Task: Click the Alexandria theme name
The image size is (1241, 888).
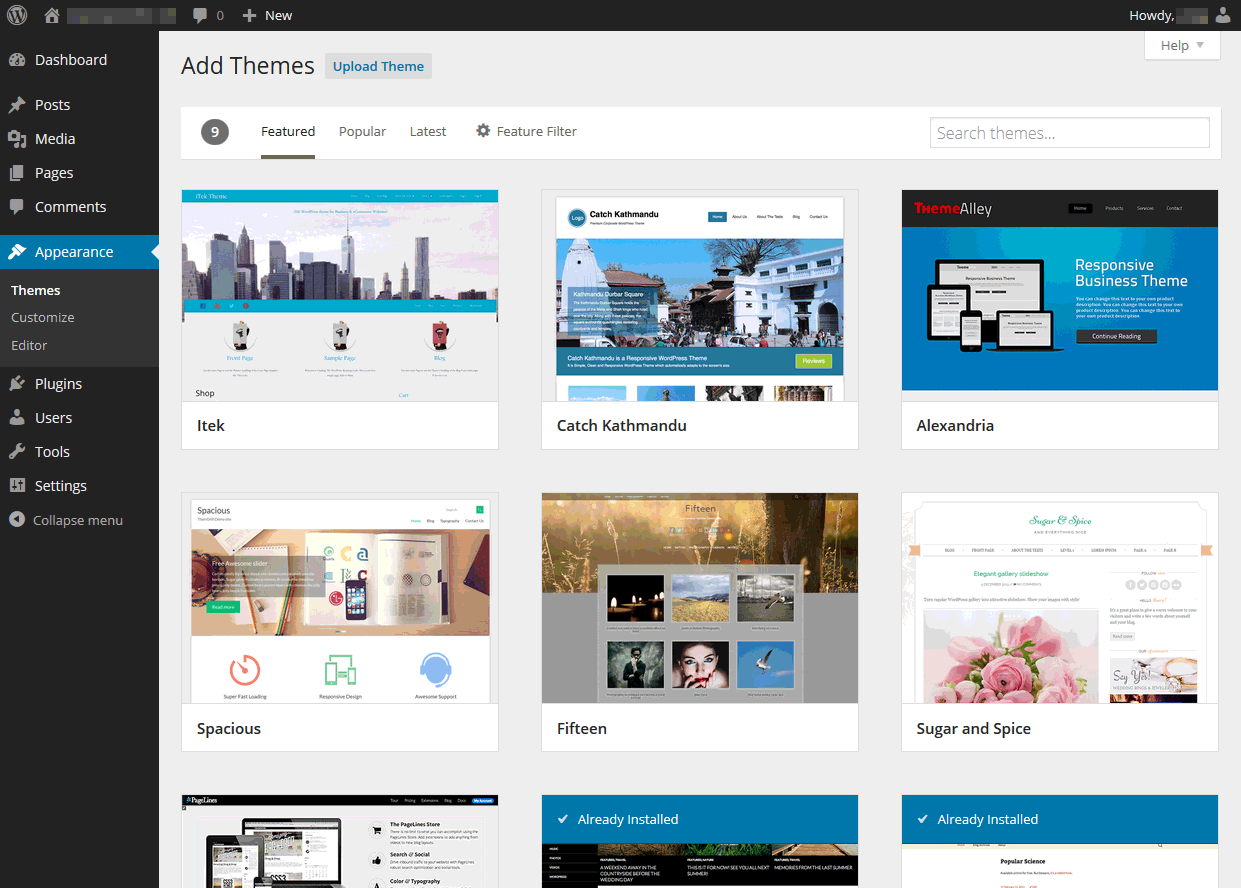Action: tap(955, 425)
